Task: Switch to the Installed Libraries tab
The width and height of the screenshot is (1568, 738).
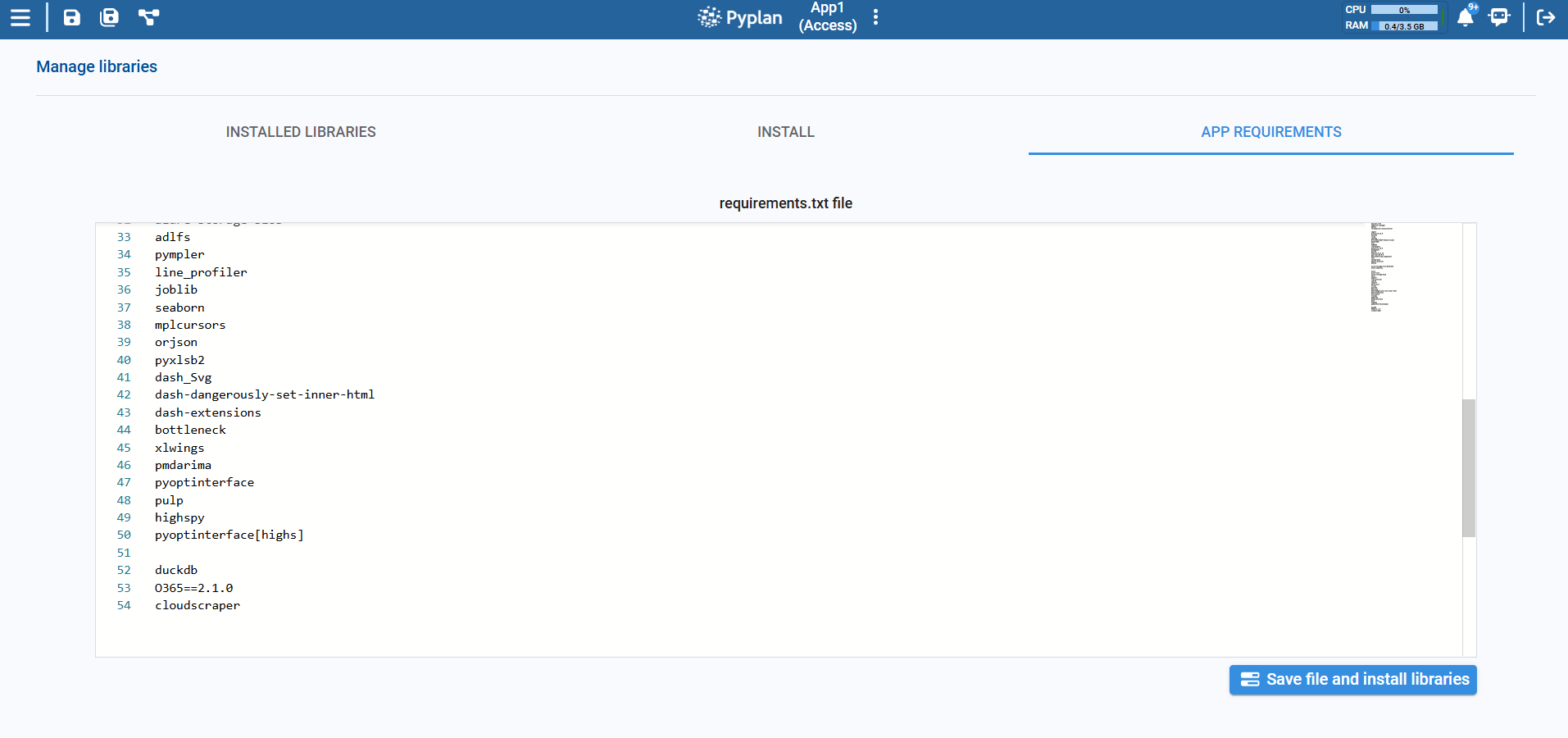Action: [301, 132]
